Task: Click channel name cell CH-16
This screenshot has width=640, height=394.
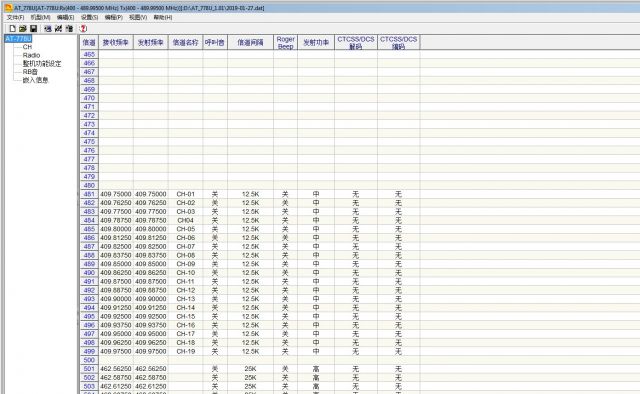Action: (185, 325)
